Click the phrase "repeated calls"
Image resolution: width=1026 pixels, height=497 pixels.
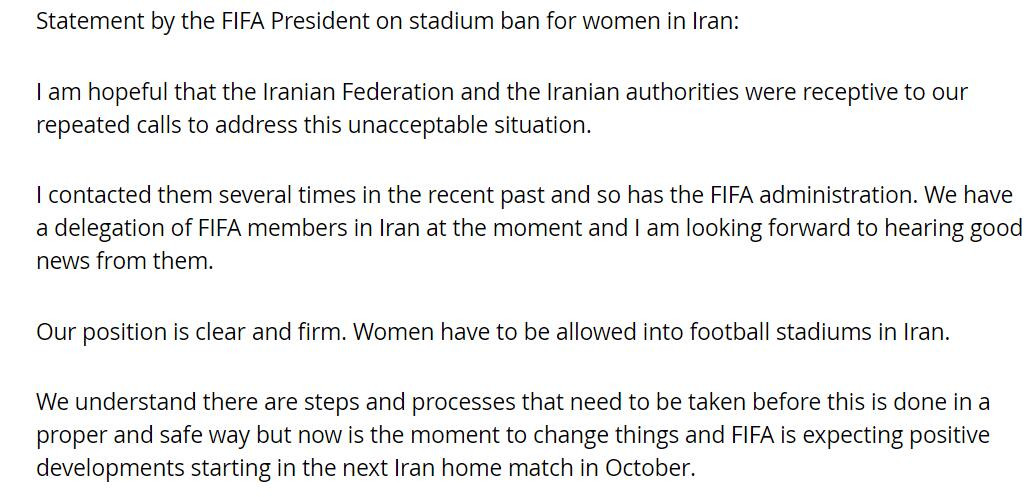point(106,127)
